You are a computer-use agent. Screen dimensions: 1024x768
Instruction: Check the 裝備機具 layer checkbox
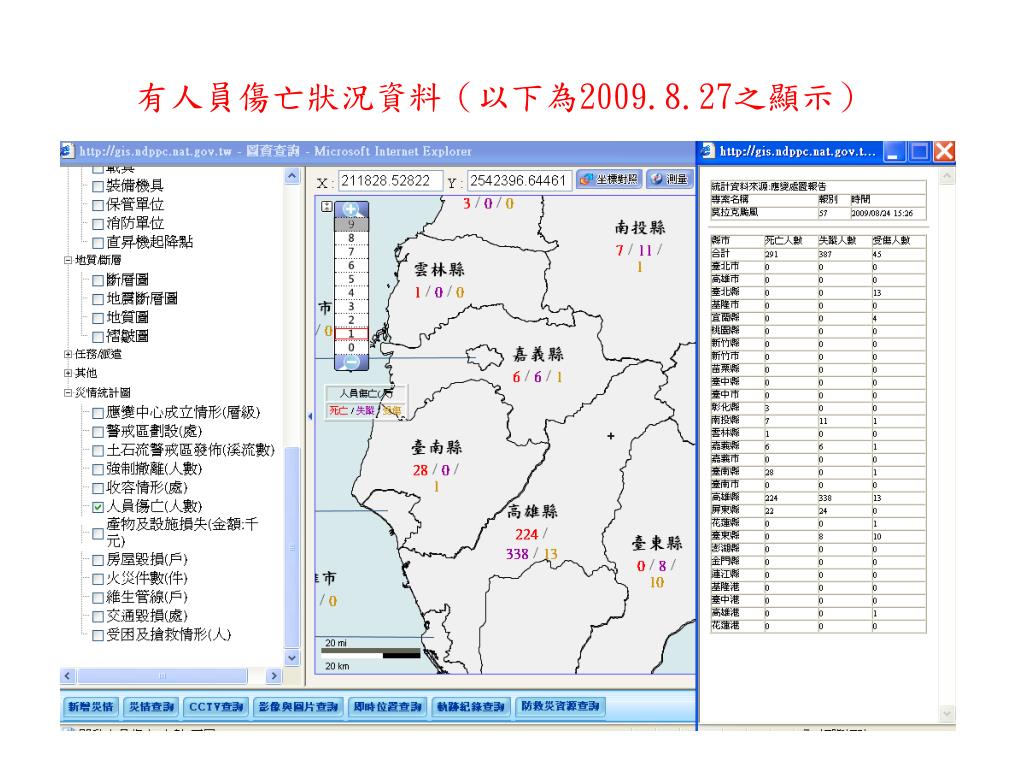click(x=98, y=187)
